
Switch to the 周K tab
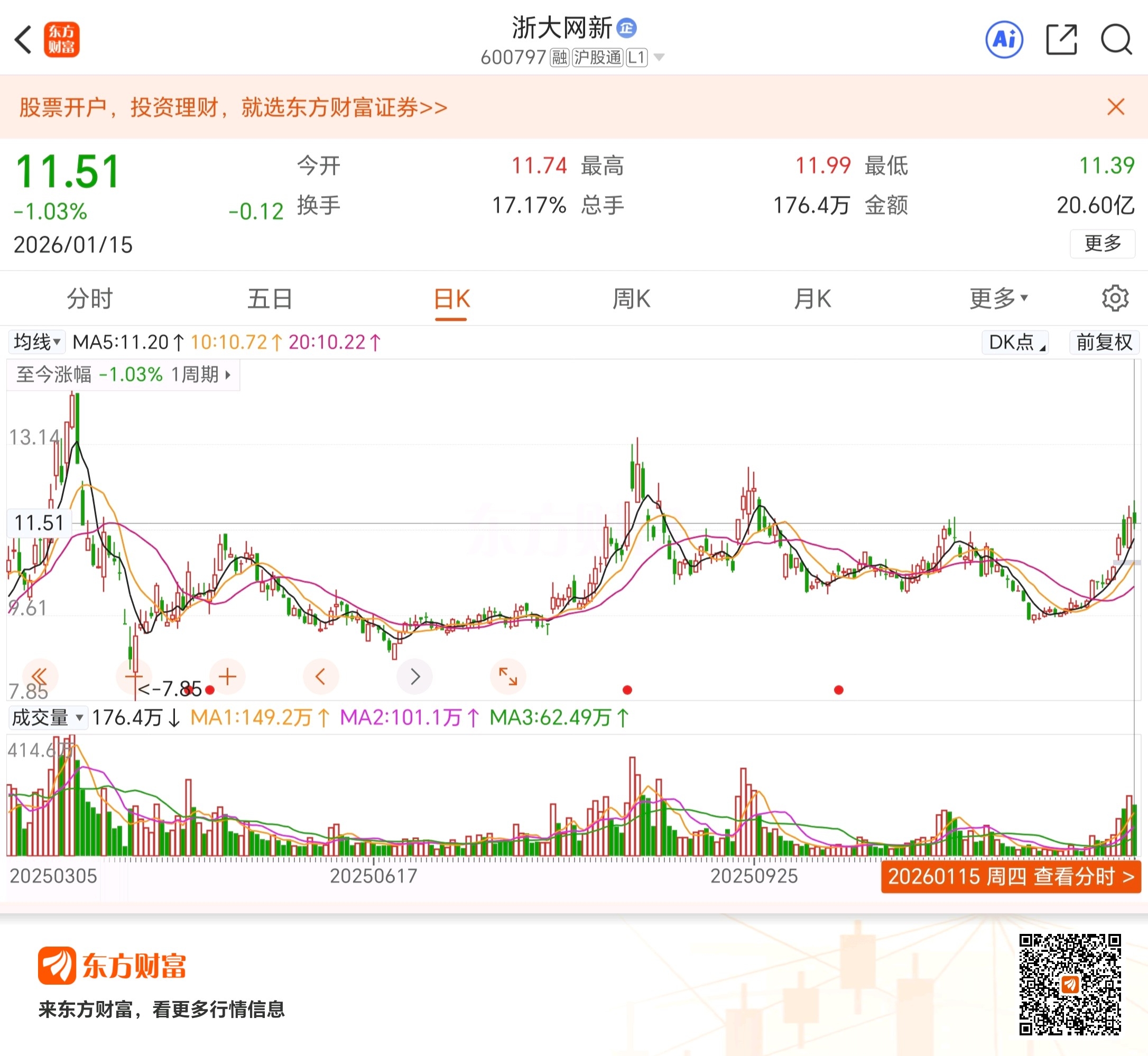click(631, 298)
